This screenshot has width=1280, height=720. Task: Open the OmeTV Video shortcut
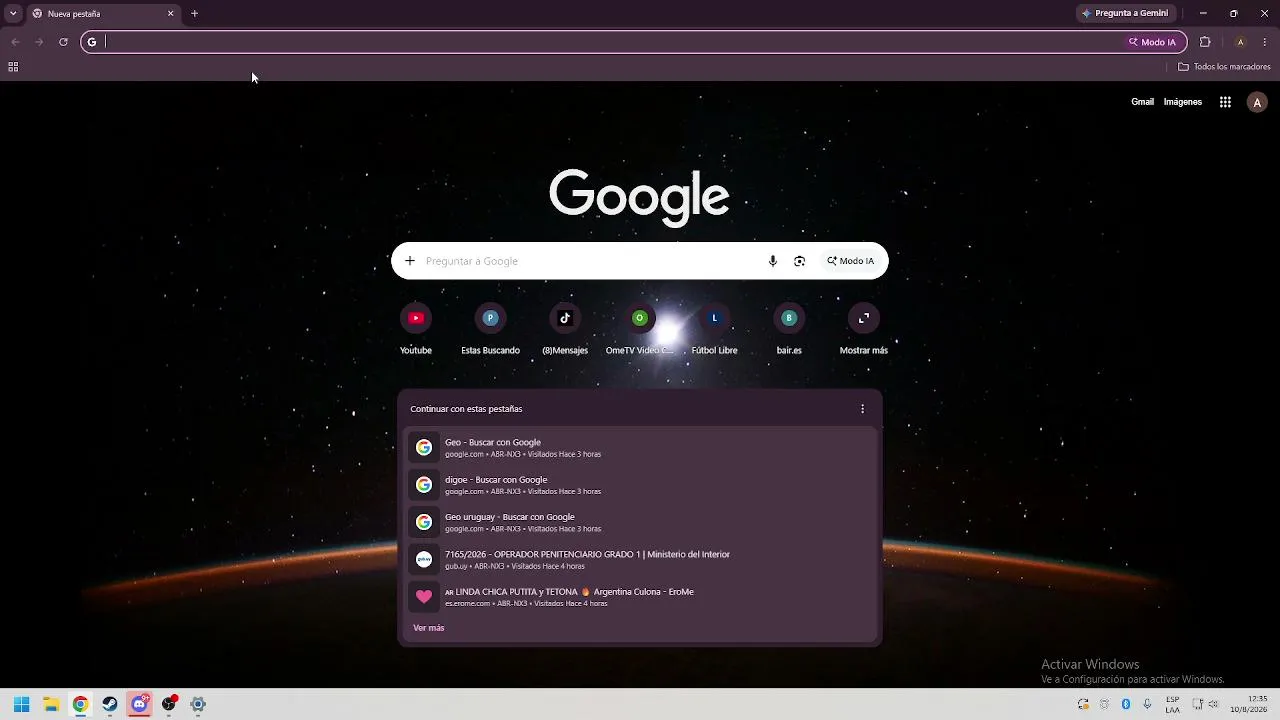[640, 330]
